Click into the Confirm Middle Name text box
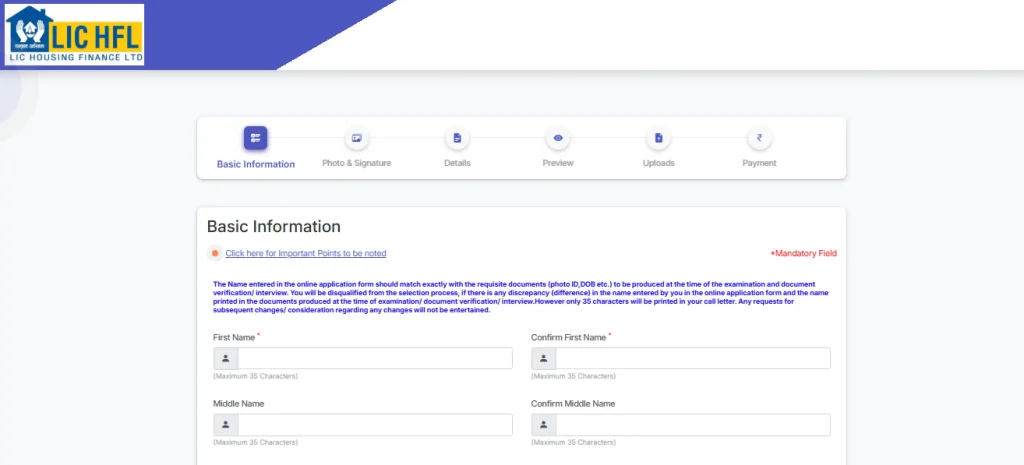 click(692, 425)
